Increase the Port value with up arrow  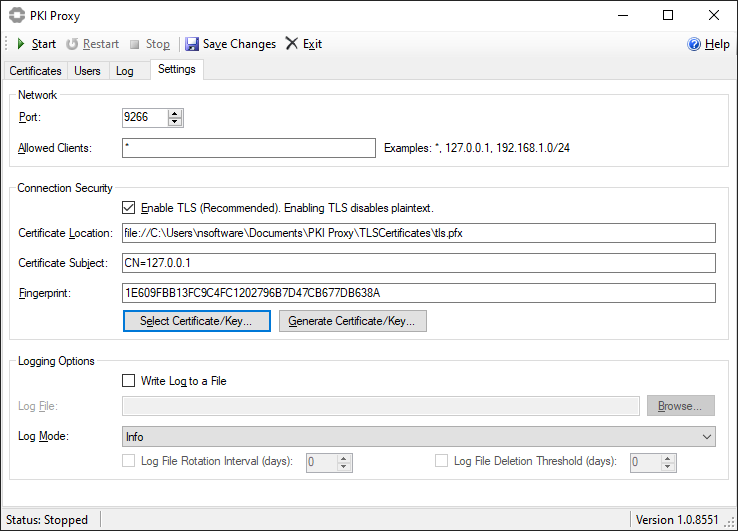pyautogui.click(x=175, y=113)
